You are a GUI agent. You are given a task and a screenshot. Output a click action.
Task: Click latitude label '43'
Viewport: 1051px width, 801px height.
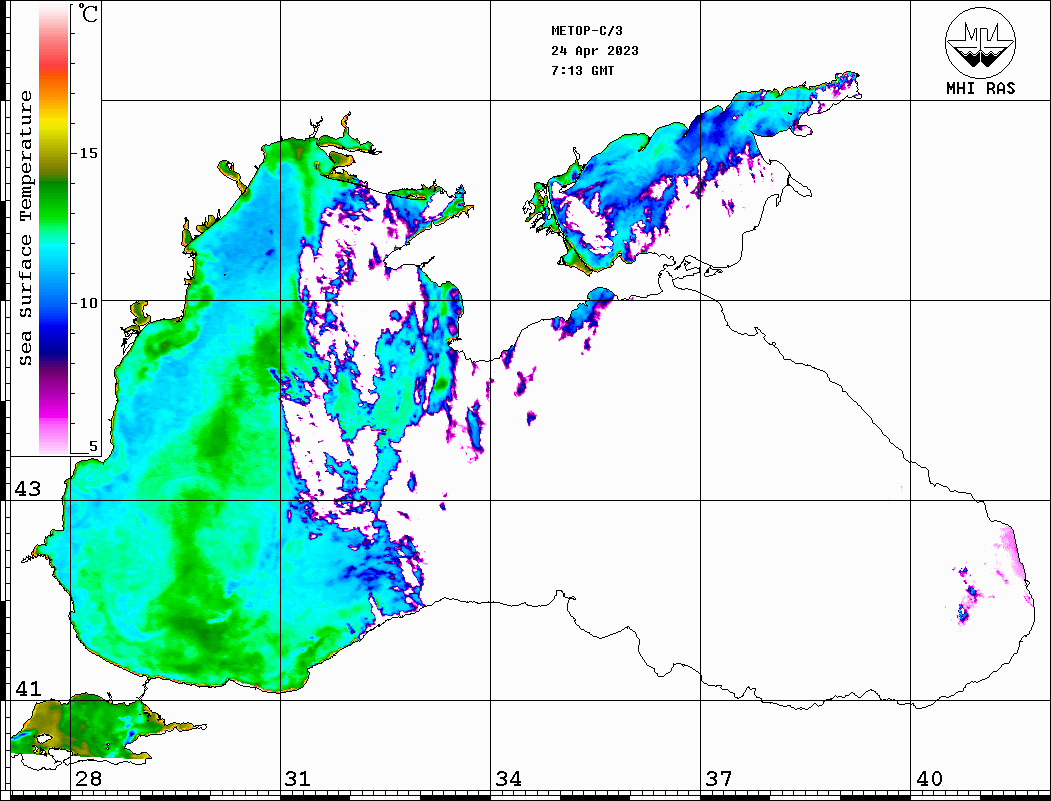28,489
